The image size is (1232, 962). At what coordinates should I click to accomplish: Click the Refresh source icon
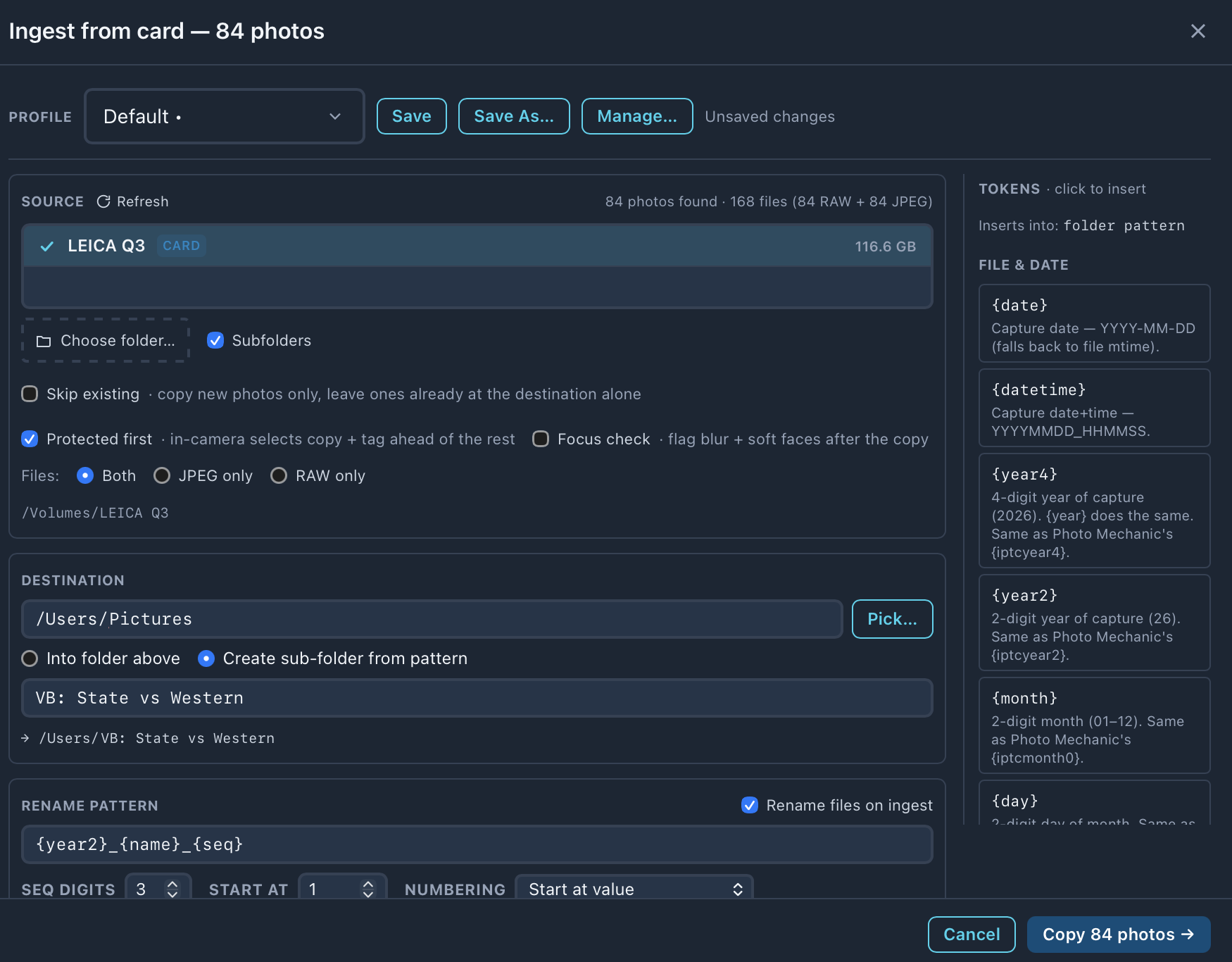(103, 201)
